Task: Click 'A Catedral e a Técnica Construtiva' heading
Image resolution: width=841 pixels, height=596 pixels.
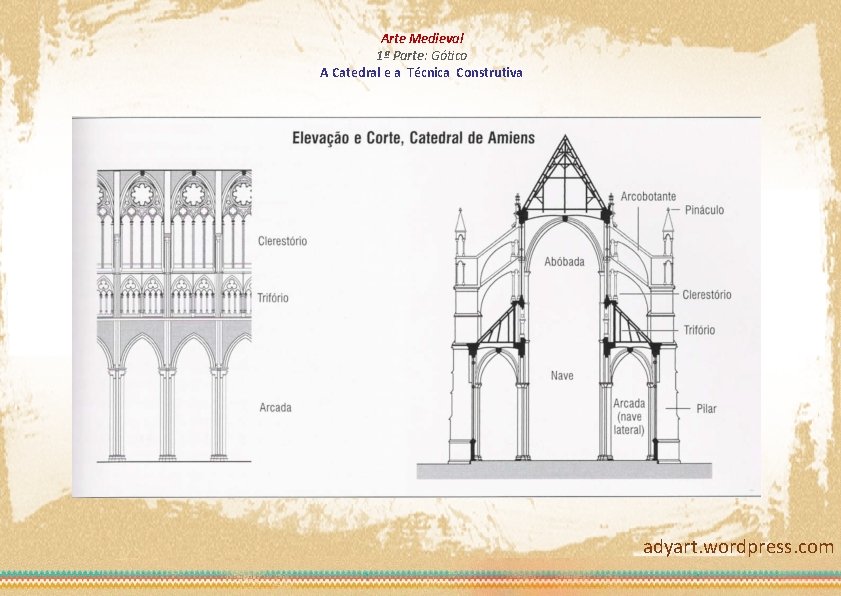Action: 421,72
